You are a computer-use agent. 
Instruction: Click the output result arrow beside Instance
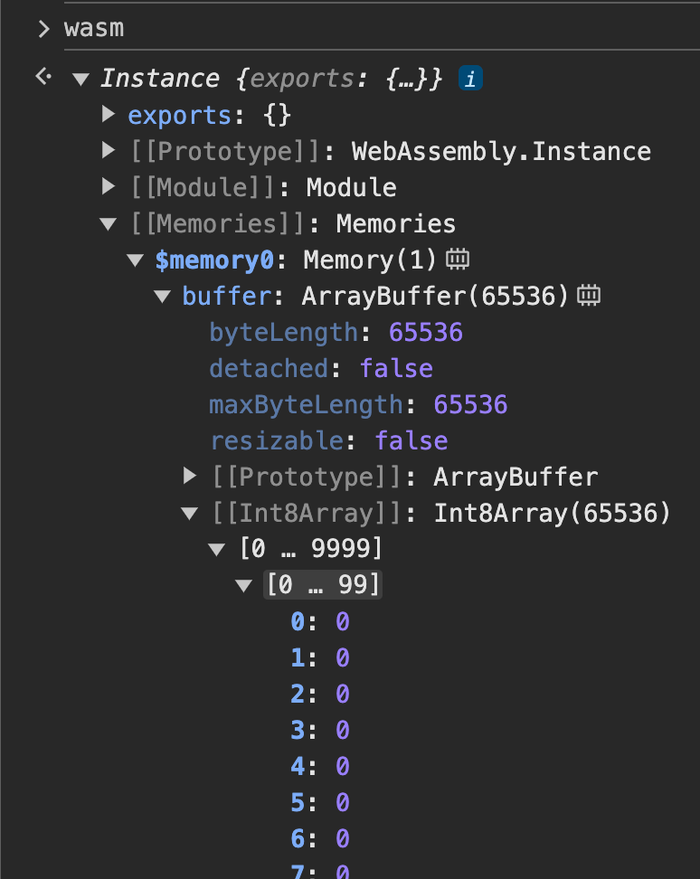(x=43, y=76)
